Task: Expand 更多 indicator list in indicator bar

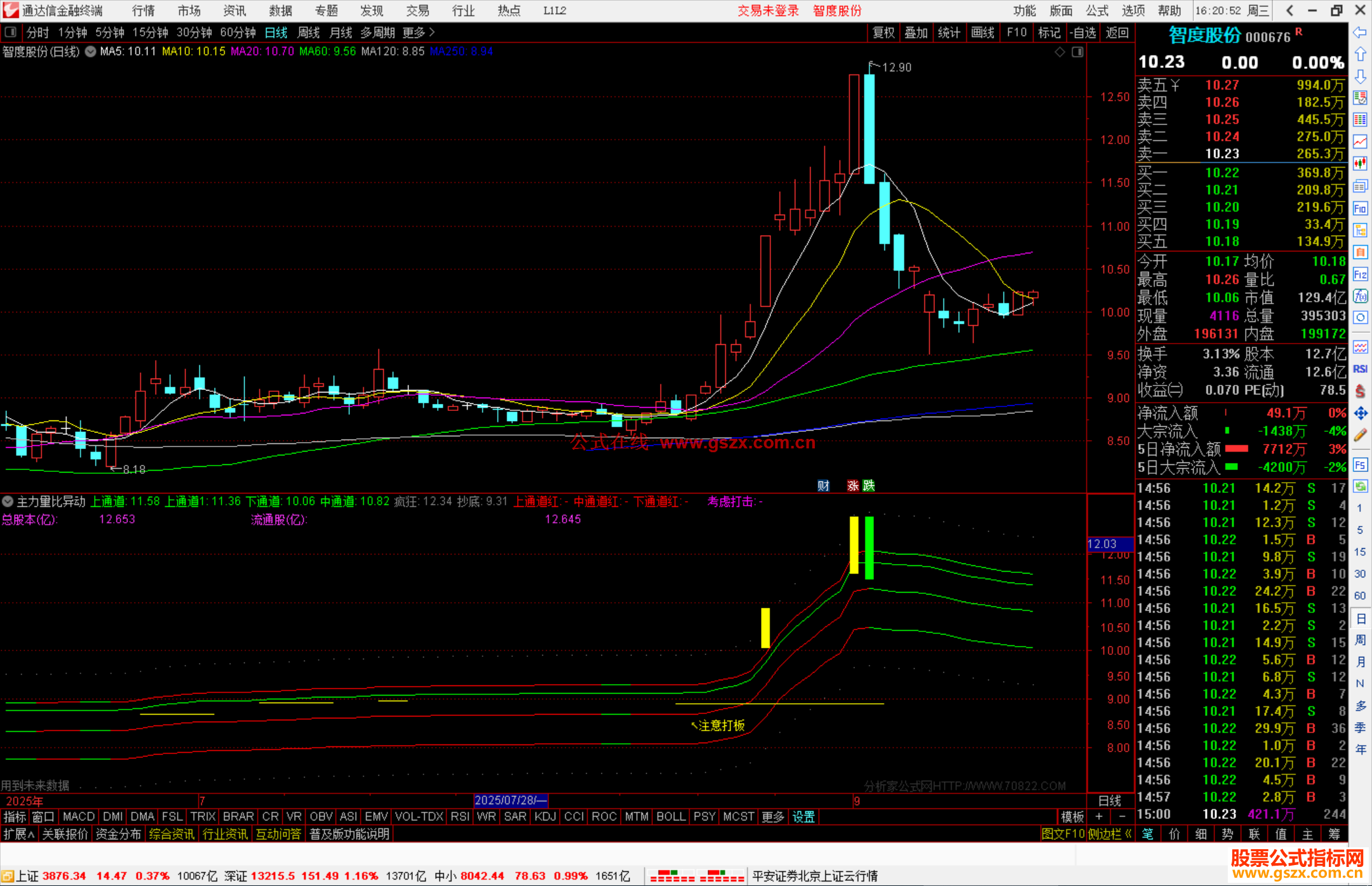Action: [x=773, y=817]
